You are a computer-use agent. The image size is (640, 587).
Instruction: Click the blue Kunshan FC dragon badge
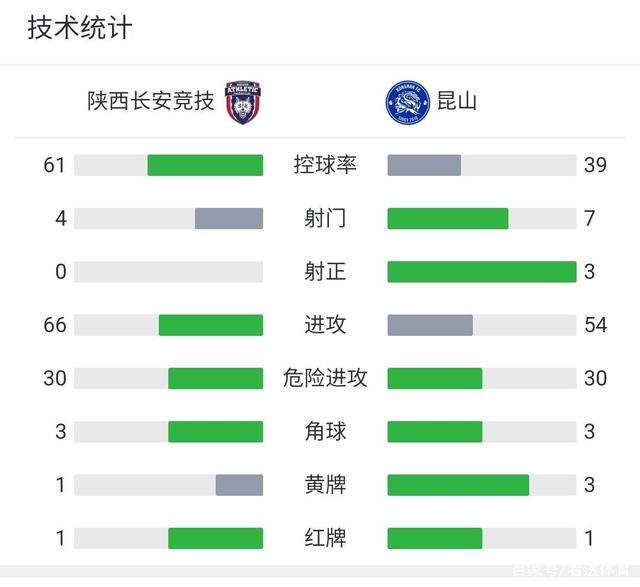click(x=407, y=102)
